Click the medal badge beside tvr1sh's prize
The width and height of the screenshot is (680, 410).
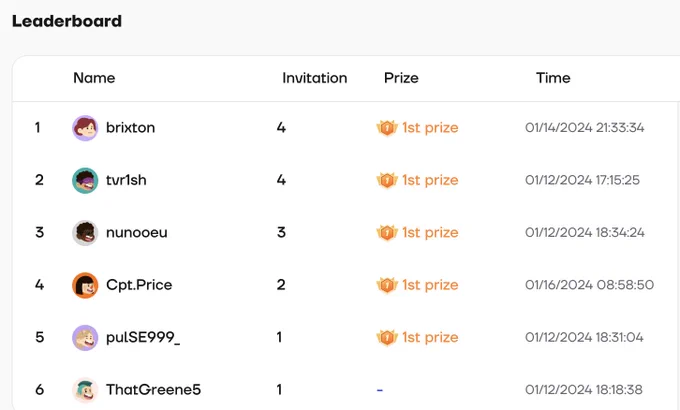pyautogui.click(x=387, y=180)
